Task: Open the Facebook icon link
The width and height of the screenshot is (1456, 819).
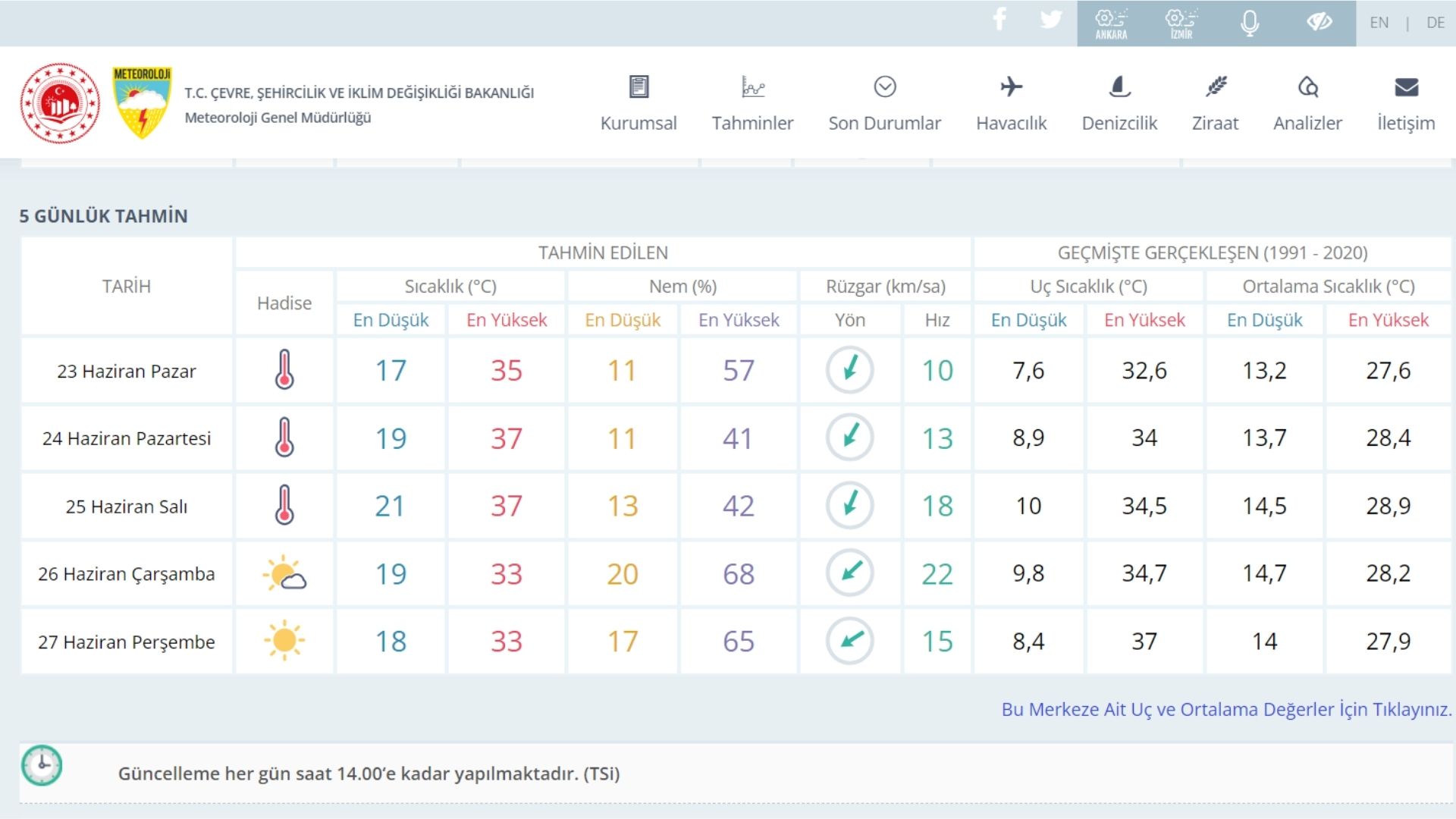Action: pos(999,19)
